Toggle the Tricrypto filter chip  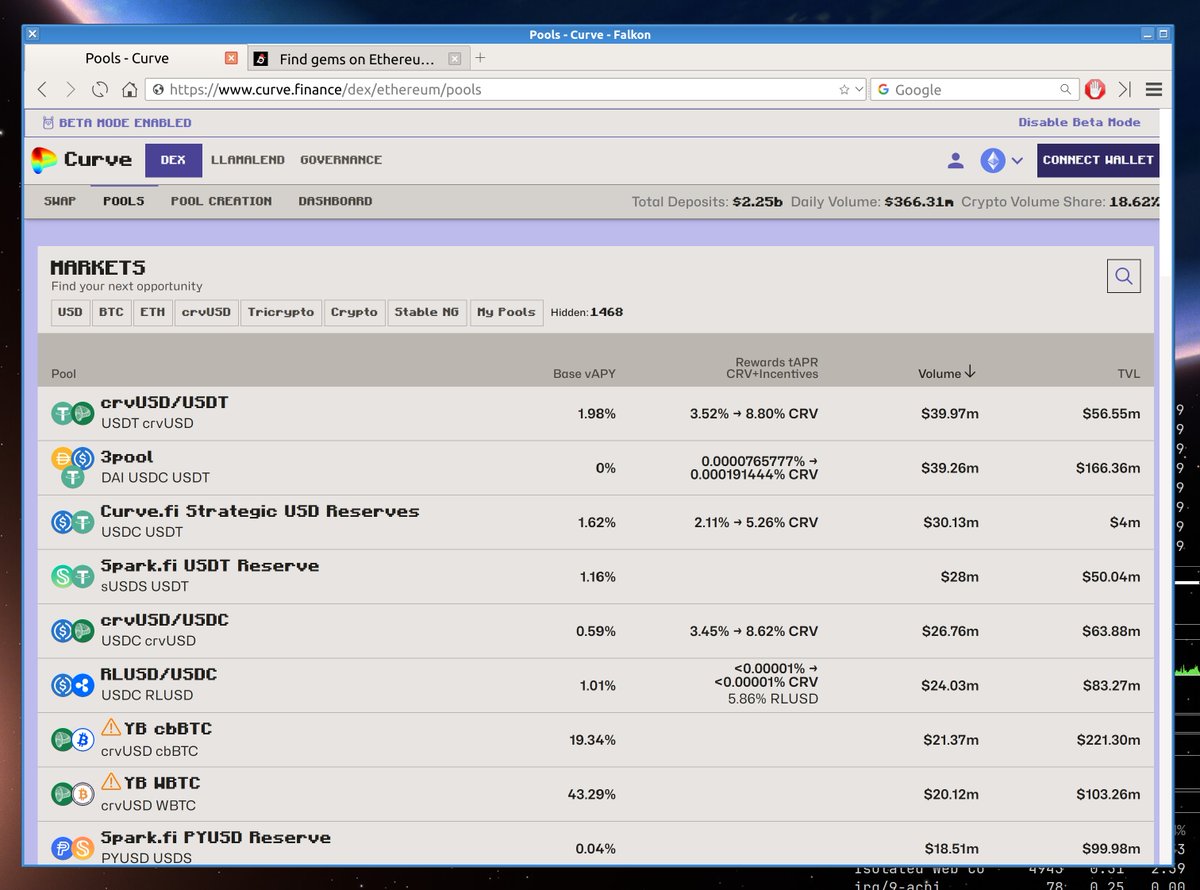tap(281, 312)
